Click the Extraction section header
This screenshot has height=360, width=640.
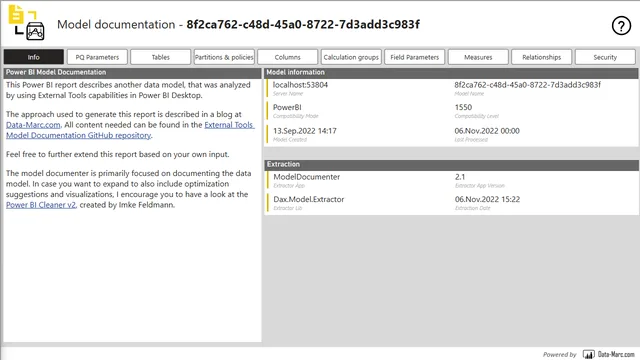(x=451, y=164)
